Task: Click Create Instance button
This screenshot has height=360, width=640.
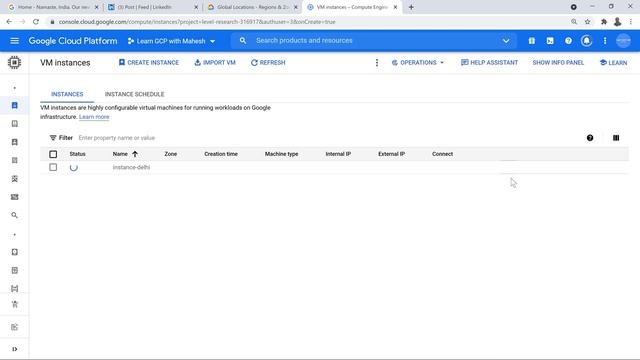Action: tap(149, 62)
